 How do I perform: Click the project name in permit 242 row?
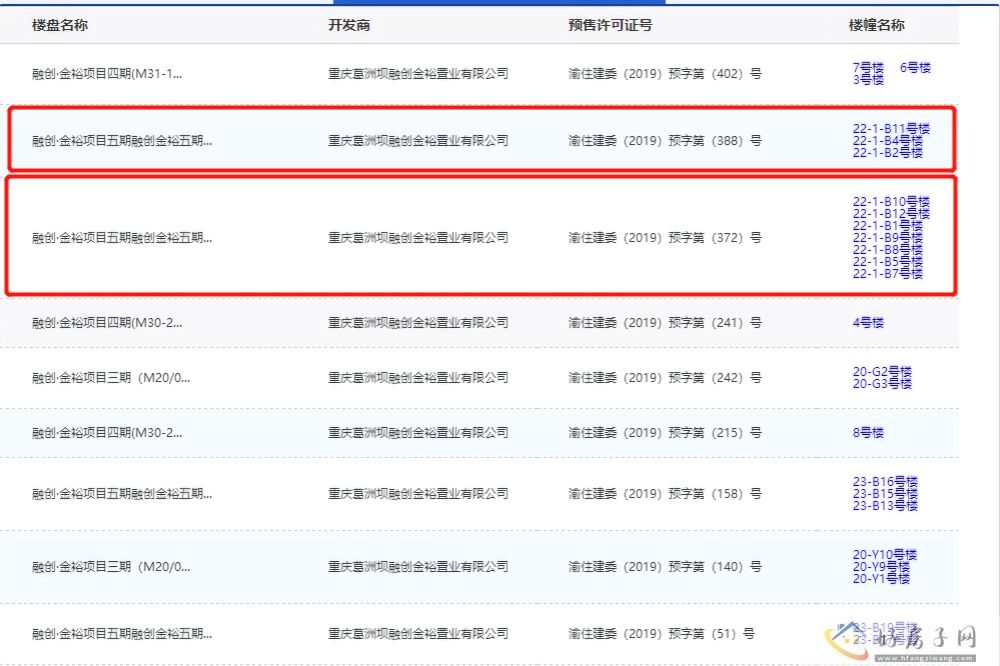pyautogui.click(x=111, y=378)
